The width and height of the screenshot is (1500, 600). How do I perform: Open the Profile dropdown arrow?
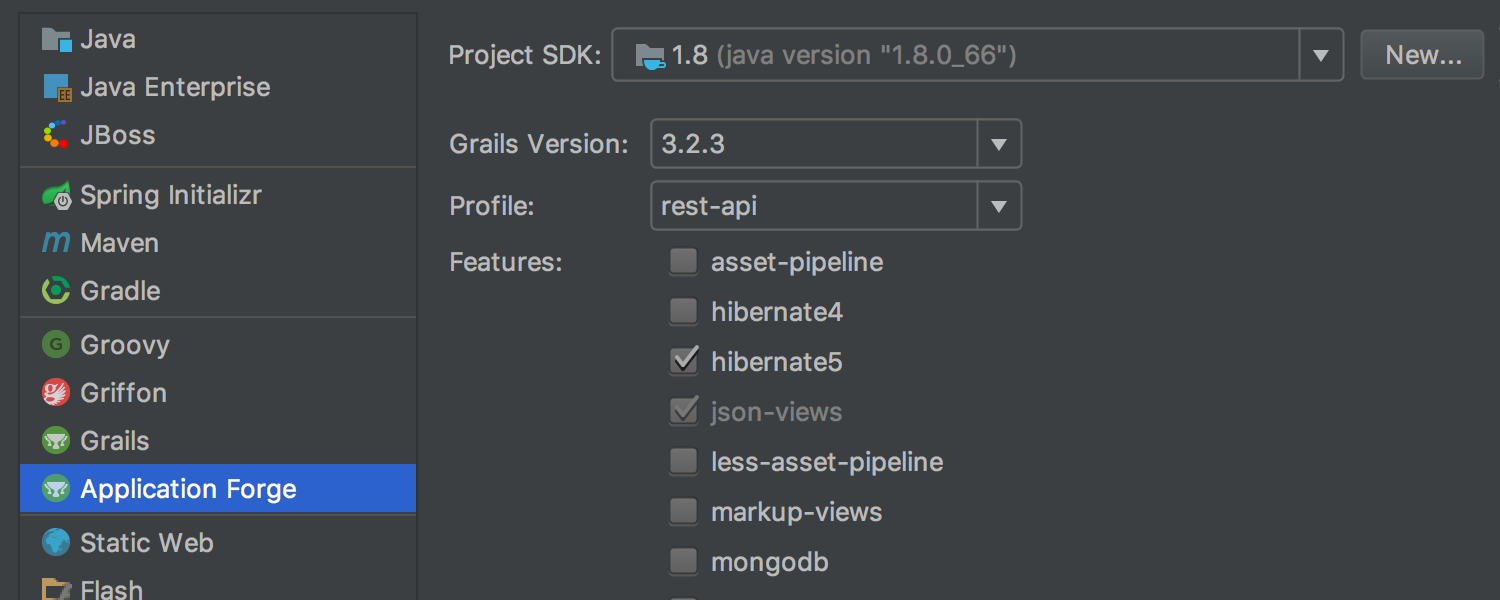(x=999, y=206)
